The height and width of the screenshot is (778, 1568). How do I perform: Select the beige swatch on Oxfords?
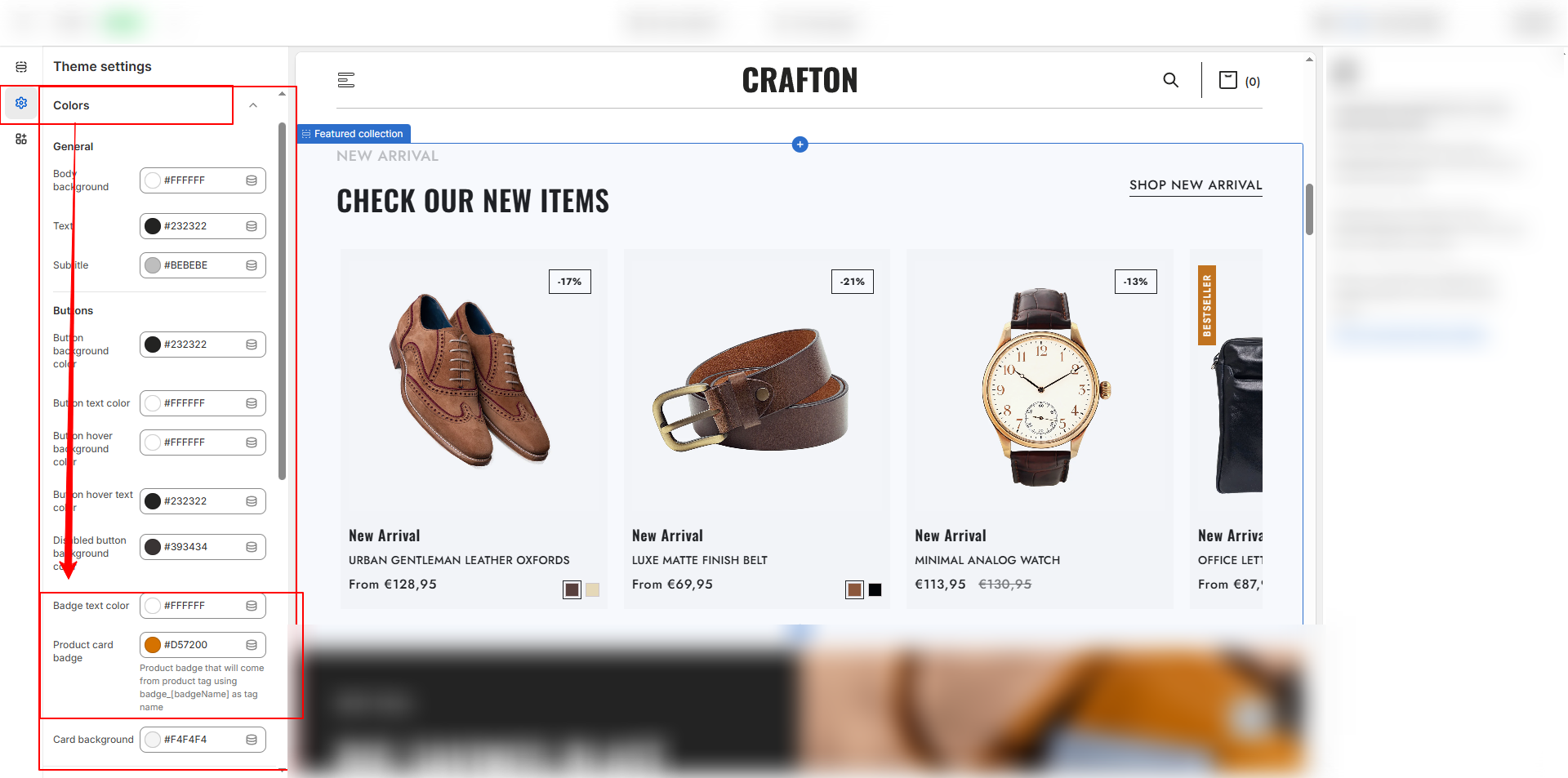(x=593, y=590)
